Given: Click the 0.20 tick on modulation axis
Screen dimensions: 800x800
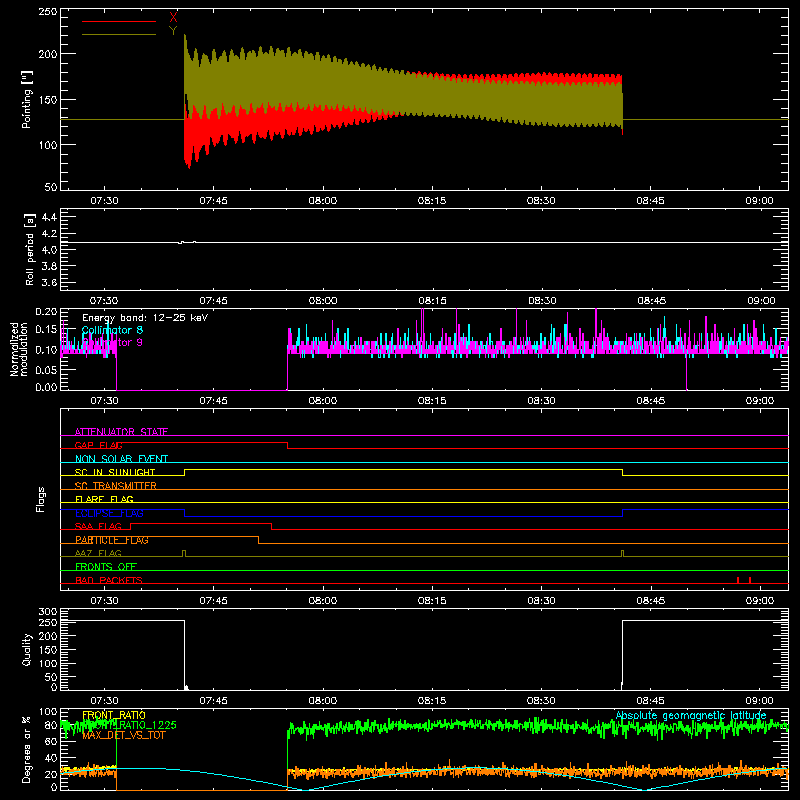Looking at the screenshot, I should pyautogui.click(x=46, y=312).
